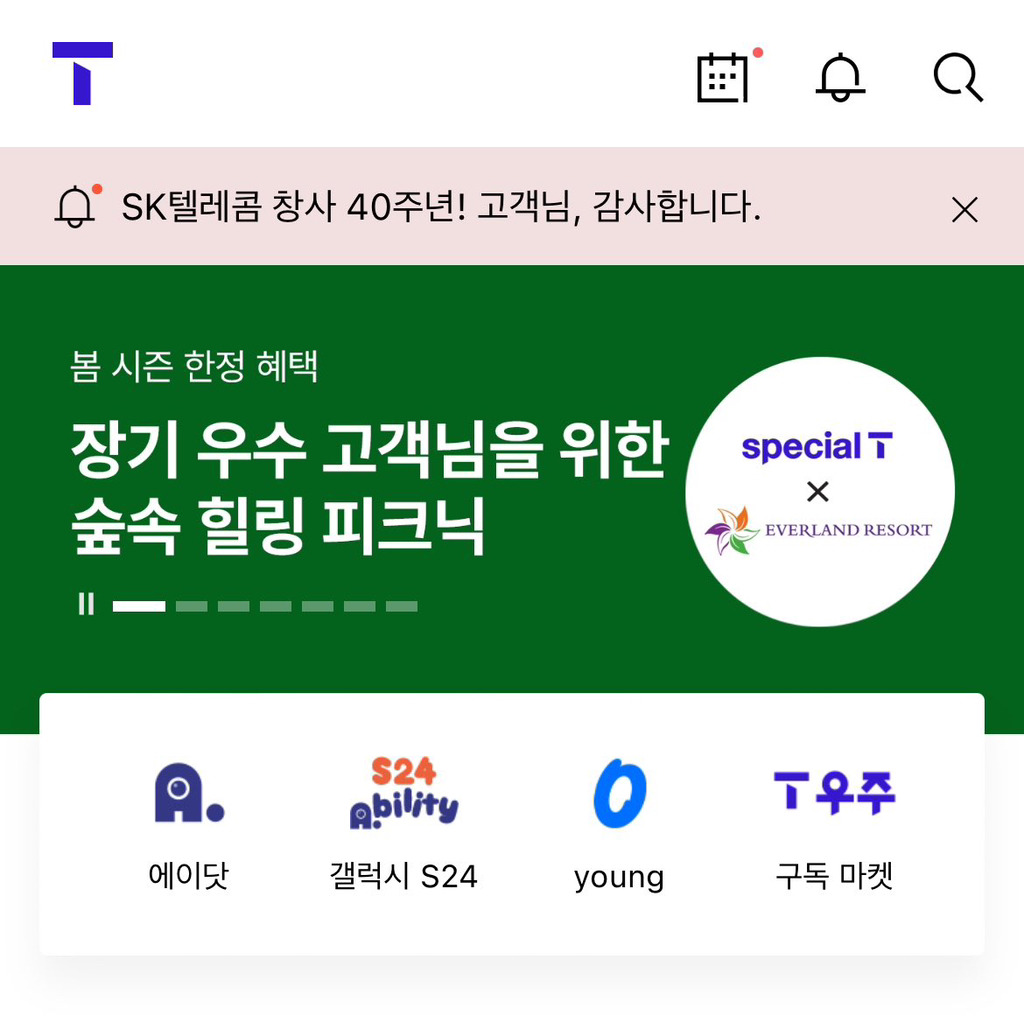Jump to the fourth carousel slide indicator
The image size is (1024, 1029).
[276, 606]
